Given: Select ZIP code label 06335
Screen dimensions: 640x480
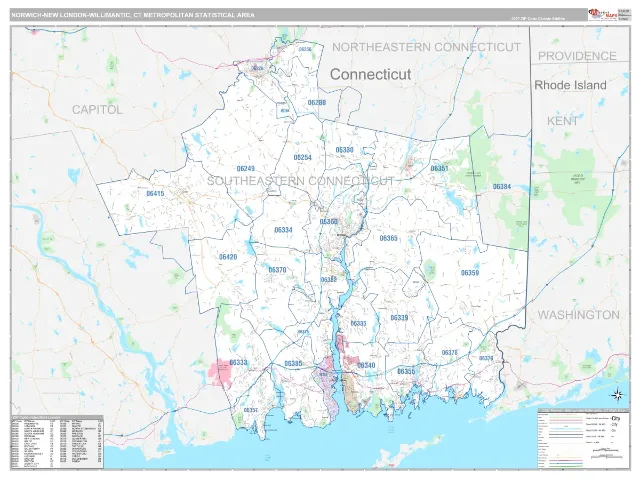Looking at the screenshot, I should pyautogui.click(x=358, y=323).
